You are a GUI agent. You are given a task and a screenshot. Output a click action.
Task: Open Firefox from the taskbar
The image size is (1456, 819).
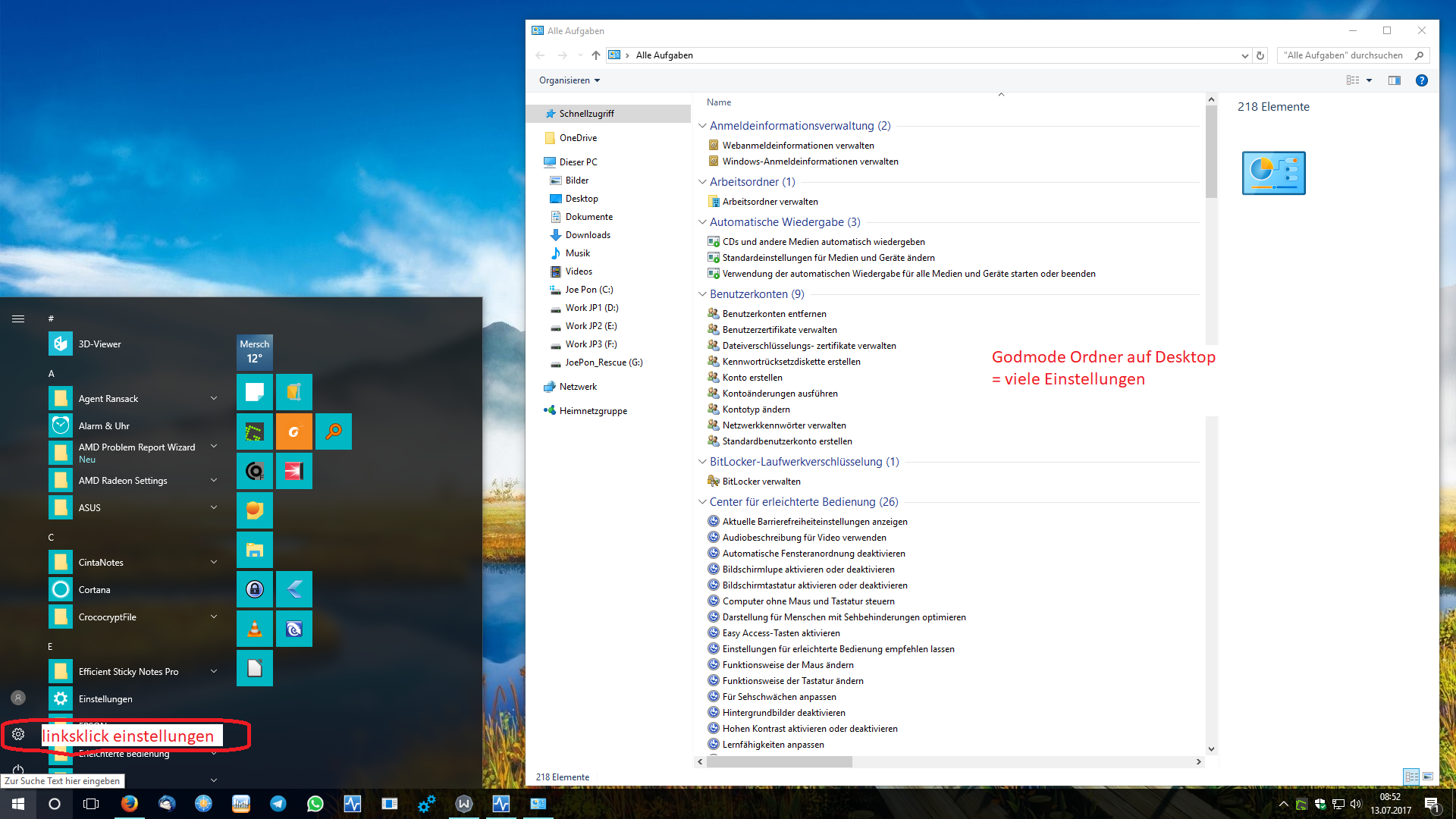(x=130, y=804)
